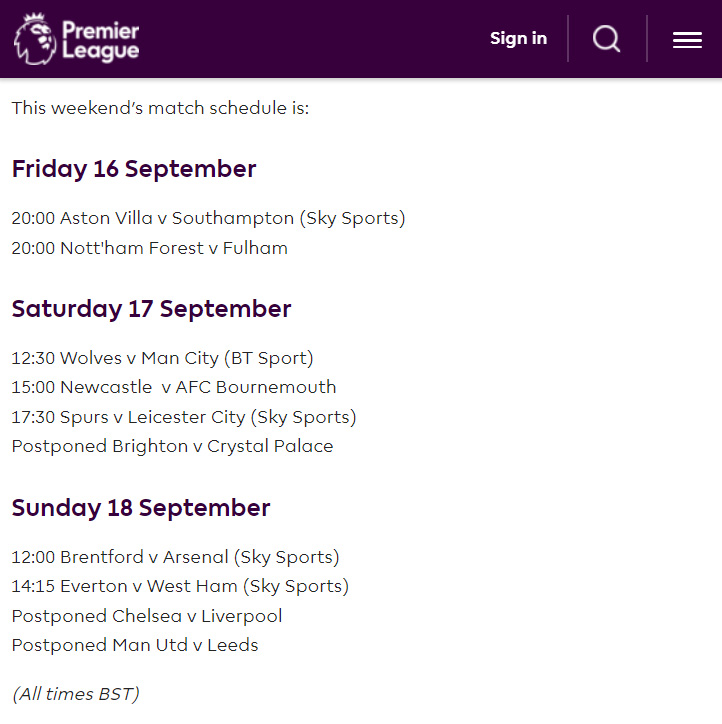
Task: Click the postponed Chelsea v Liverpool line
Action: coord(147,616)
